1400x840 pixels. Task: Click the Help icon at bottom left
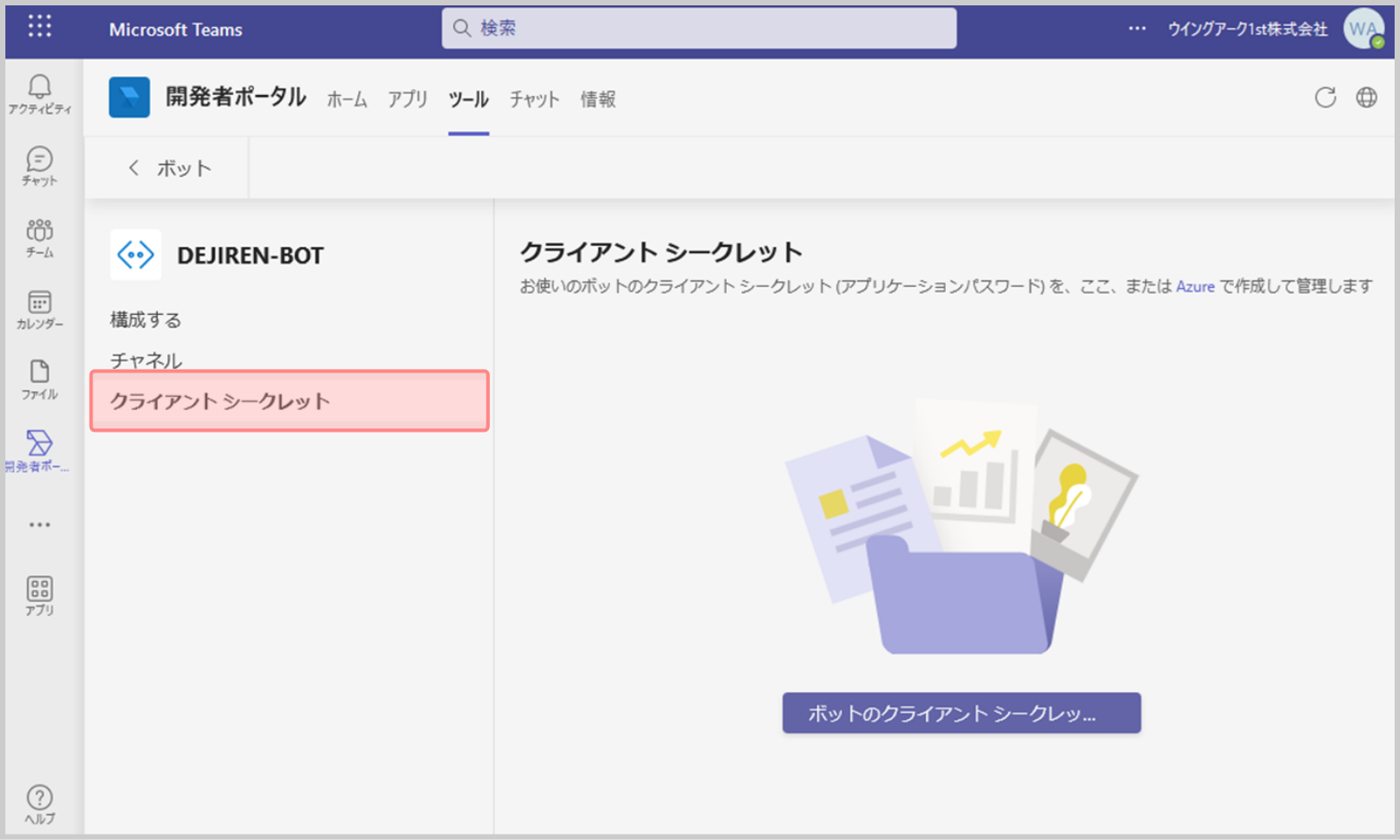pyautogui.click(x=39, y=803)
